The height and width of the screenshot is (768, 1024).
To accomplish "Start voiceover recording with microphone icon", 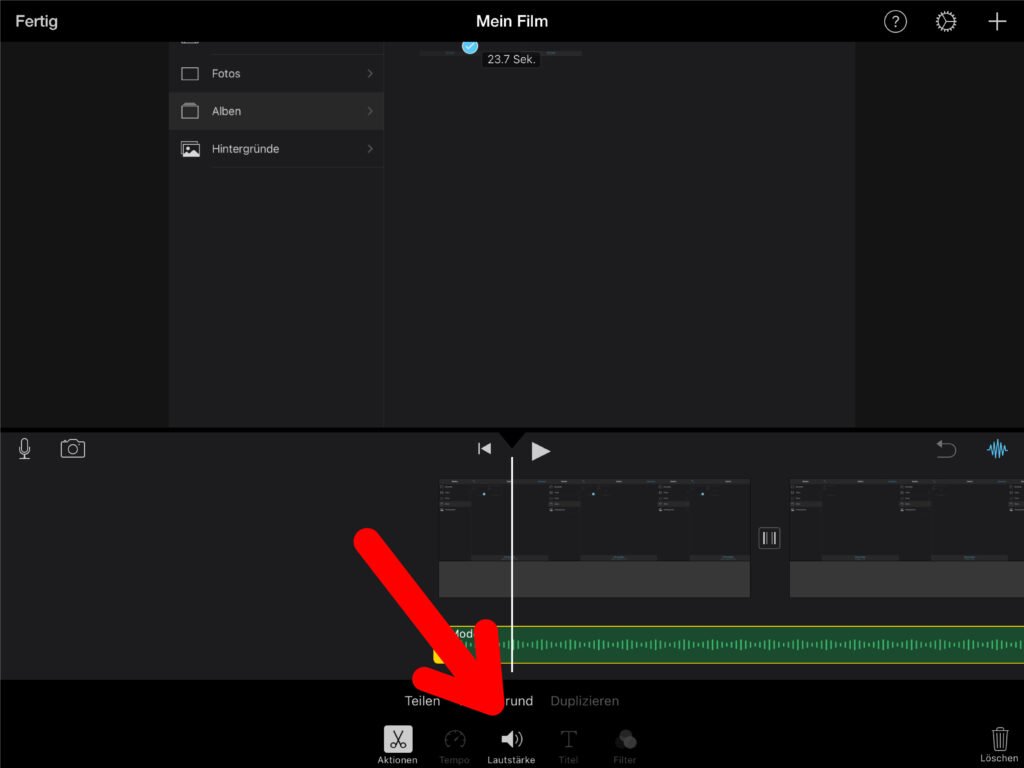I will click(25, 449).
